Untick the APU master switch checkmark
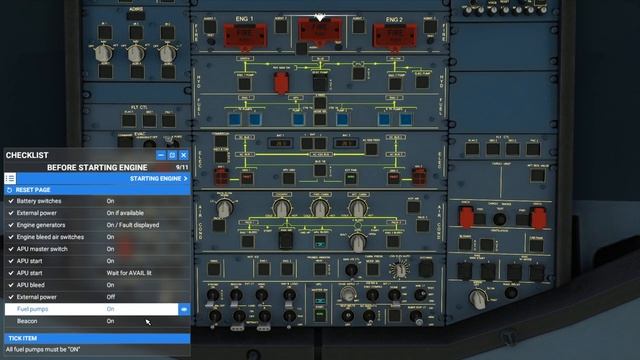Screen dimensions: 640x360 click(x=11, y=249)
